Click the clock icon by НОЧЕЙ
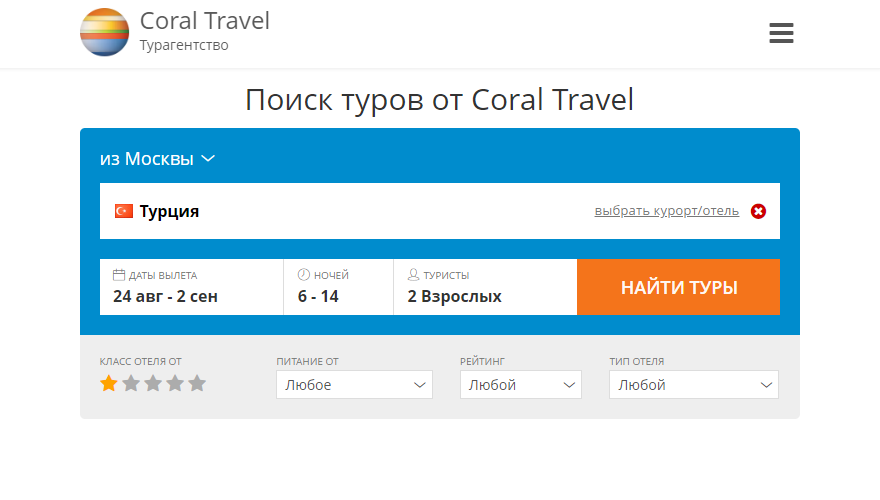 pyautogui.click(x=304, y=275)
